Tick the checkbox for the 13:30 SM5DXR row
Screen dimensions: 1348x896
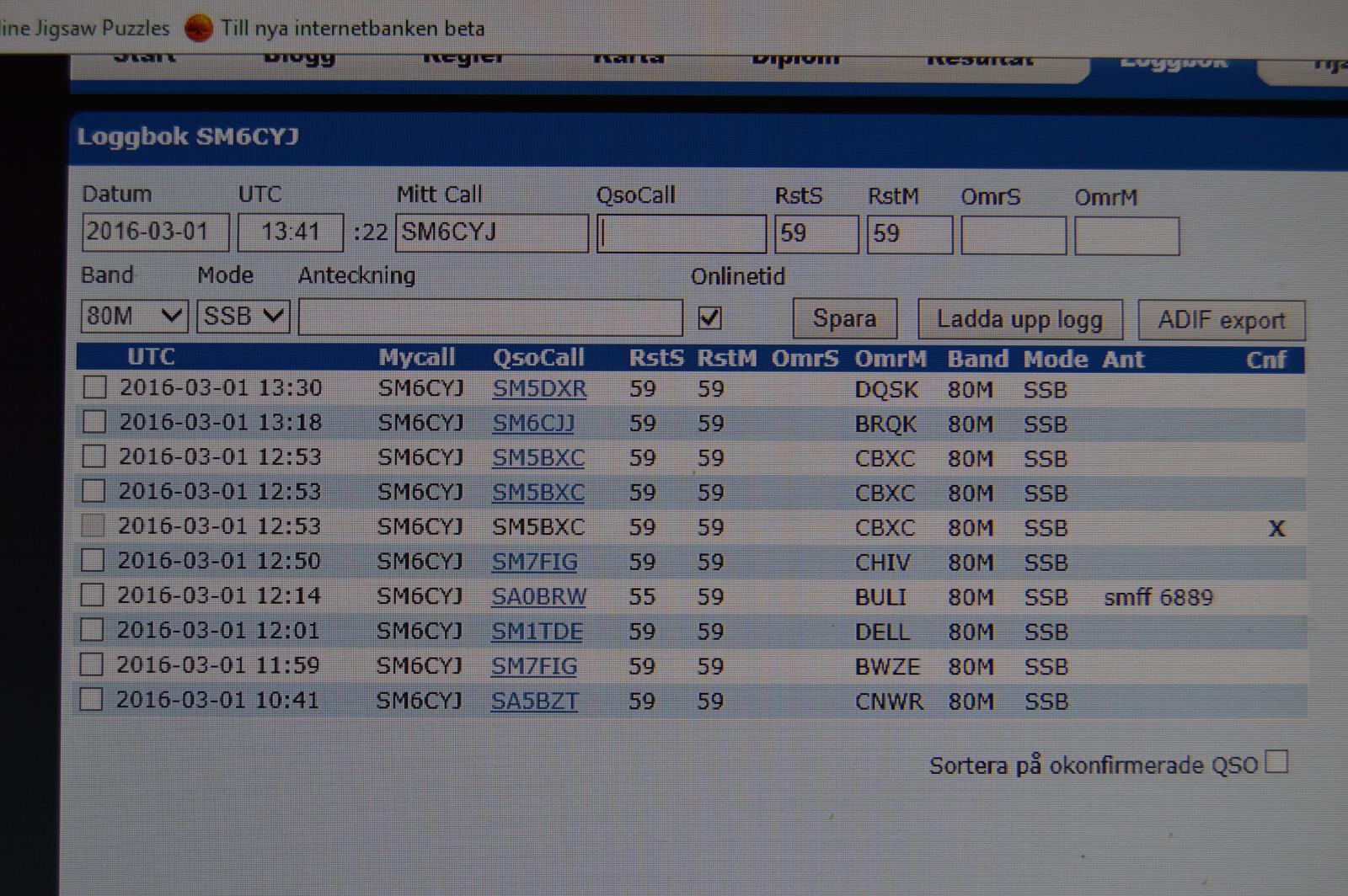[95, 387]
